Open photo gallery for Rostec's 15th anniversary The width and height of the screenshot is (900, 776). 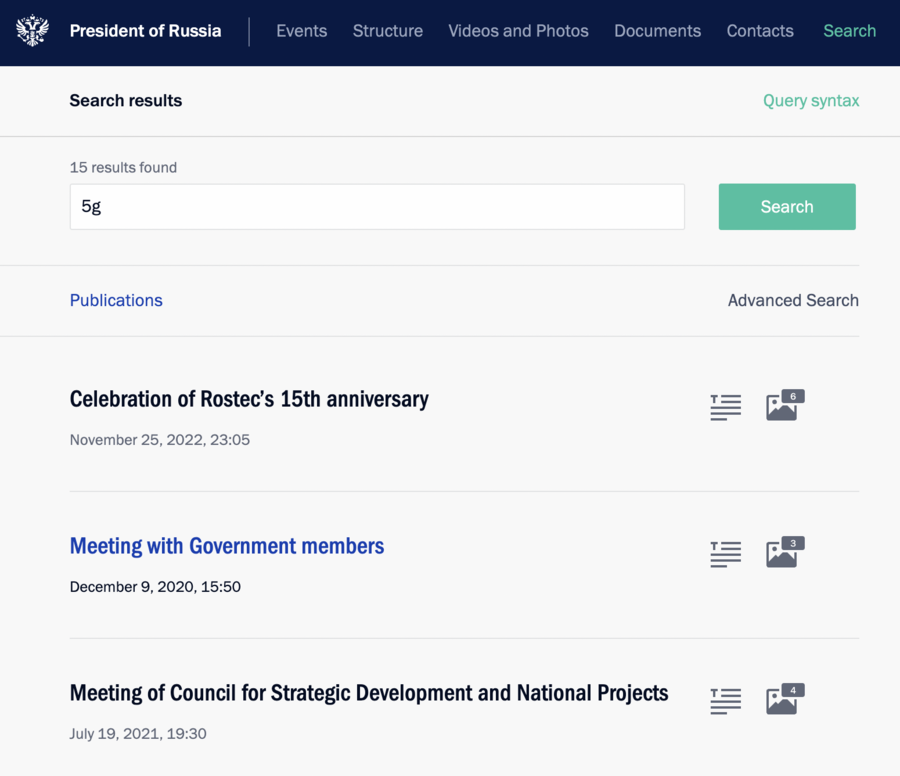point(785,405)
